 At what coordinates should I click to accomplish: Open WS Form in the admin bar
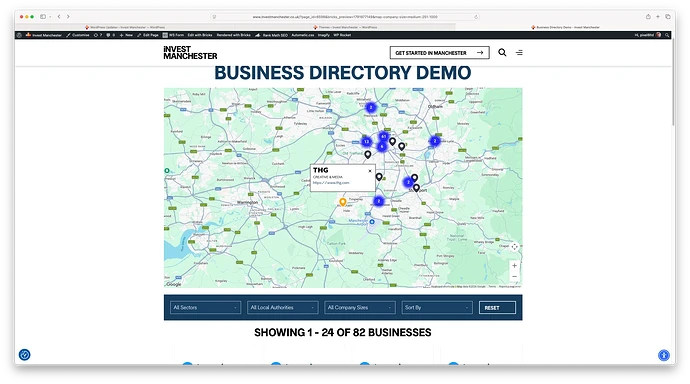pyautogui.click(x=173, y=35)
